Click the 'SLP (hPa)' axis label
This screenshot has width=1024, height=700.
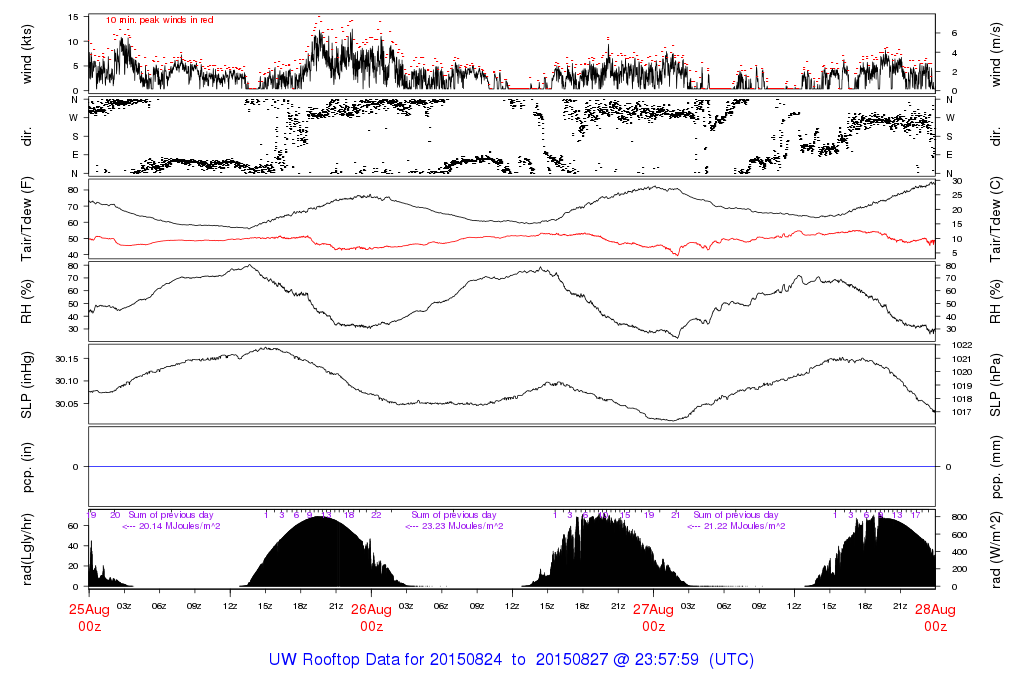click(x=995, y=383)
